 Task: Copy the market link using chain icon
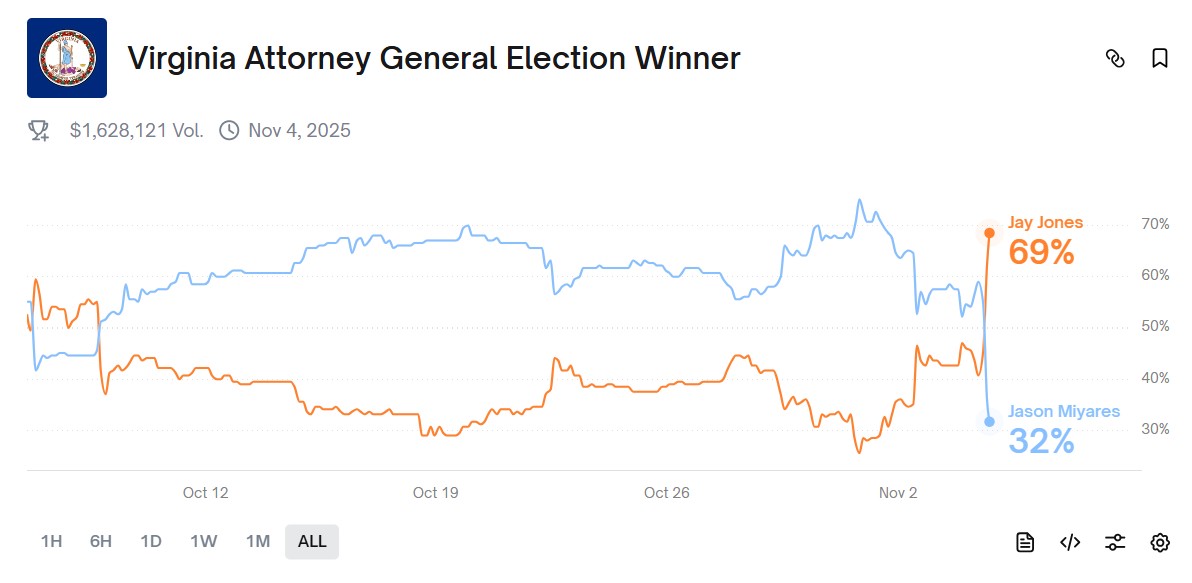pos(1117,59)
